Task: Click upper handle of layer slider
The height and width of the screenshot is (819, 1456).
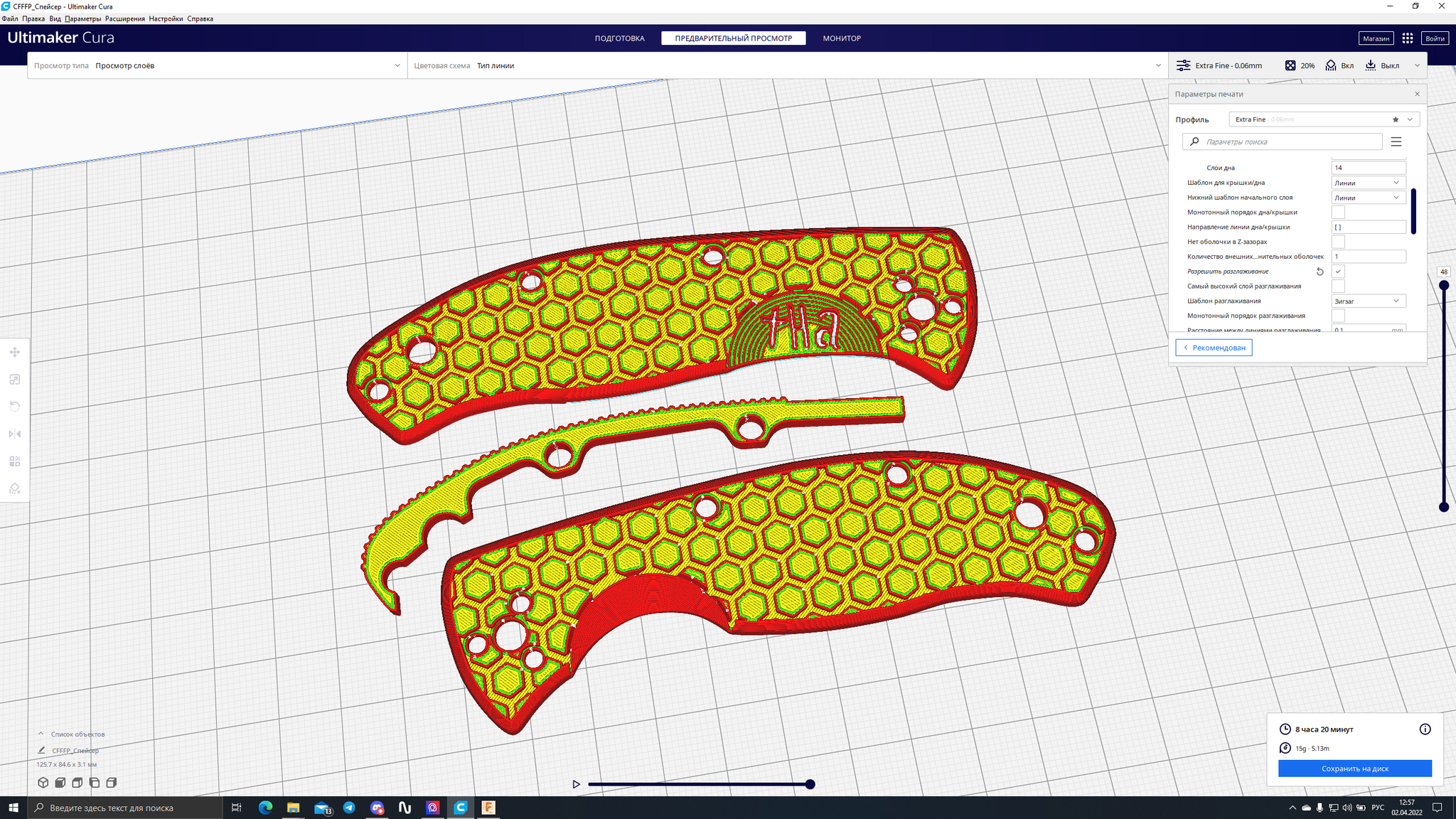Action: [x=1443, y=285]
